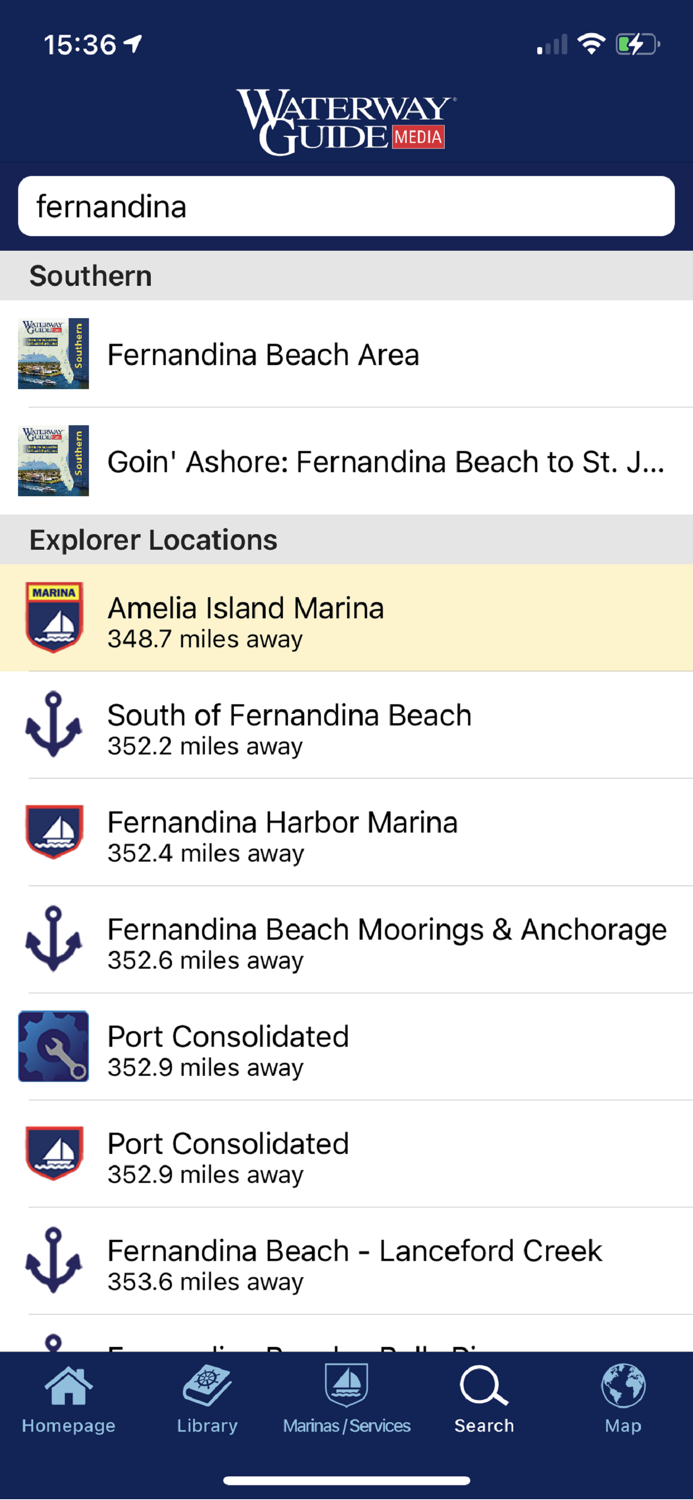
Task: Switch to Marinas/Services tab
Action: [346, 1400]
